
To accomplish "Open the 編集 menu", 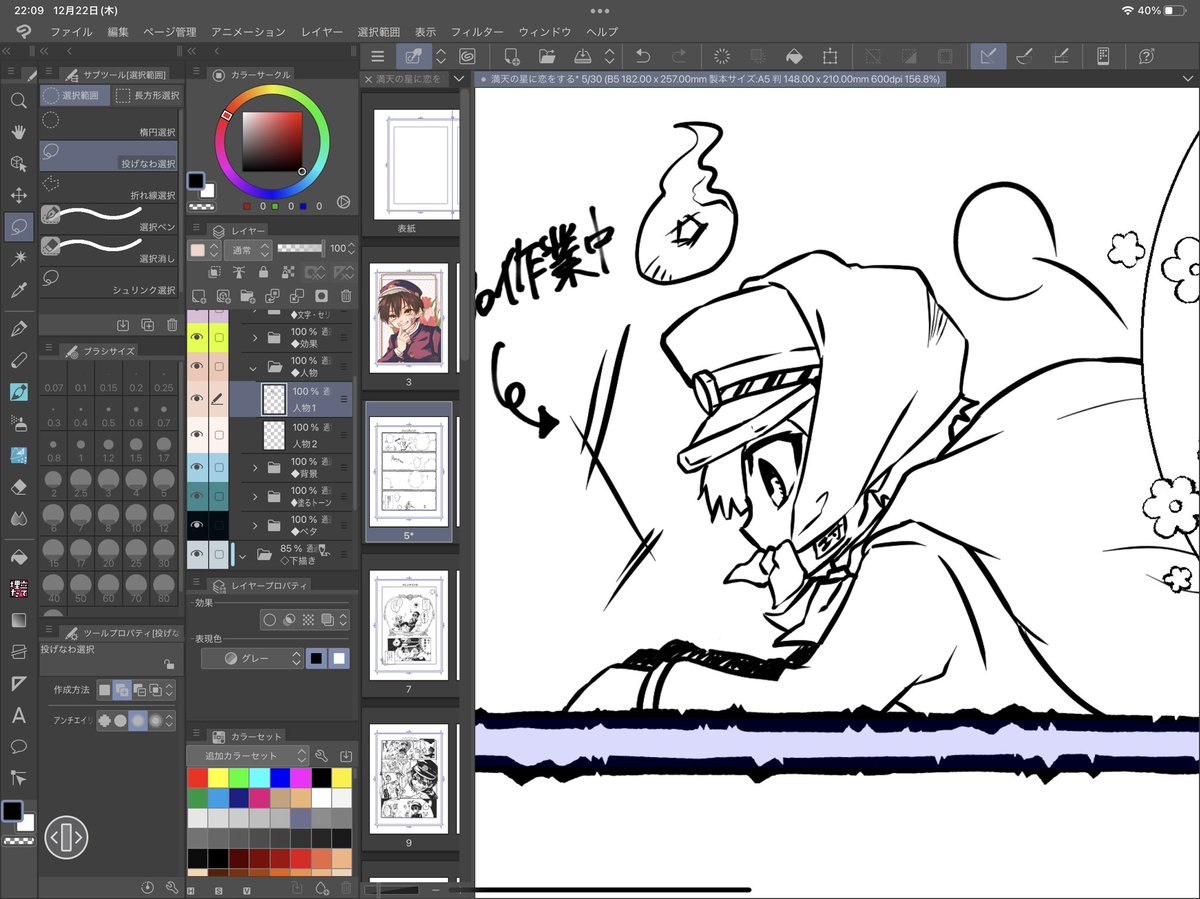I will [x=118, y=32].
